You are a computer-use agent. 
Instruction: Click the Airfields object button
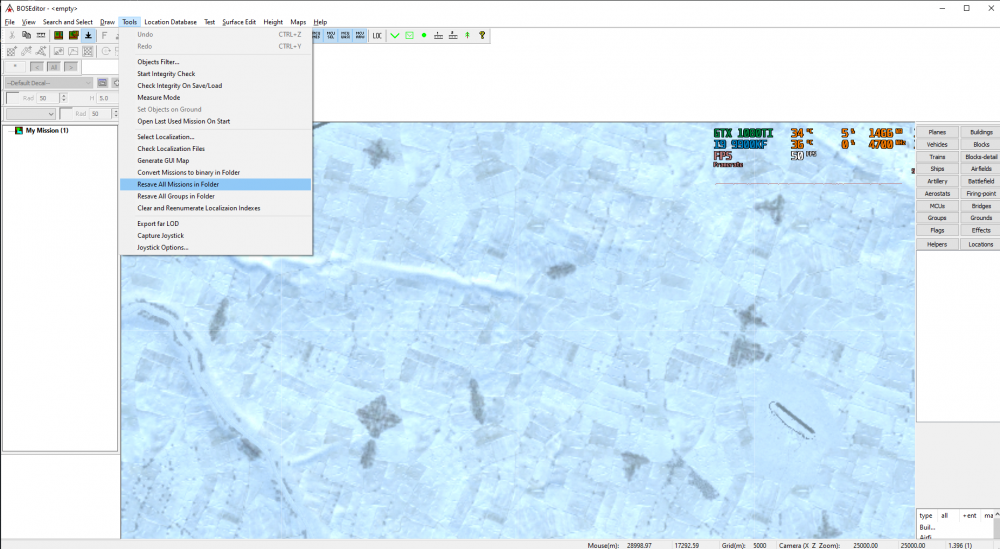[981, 169]
